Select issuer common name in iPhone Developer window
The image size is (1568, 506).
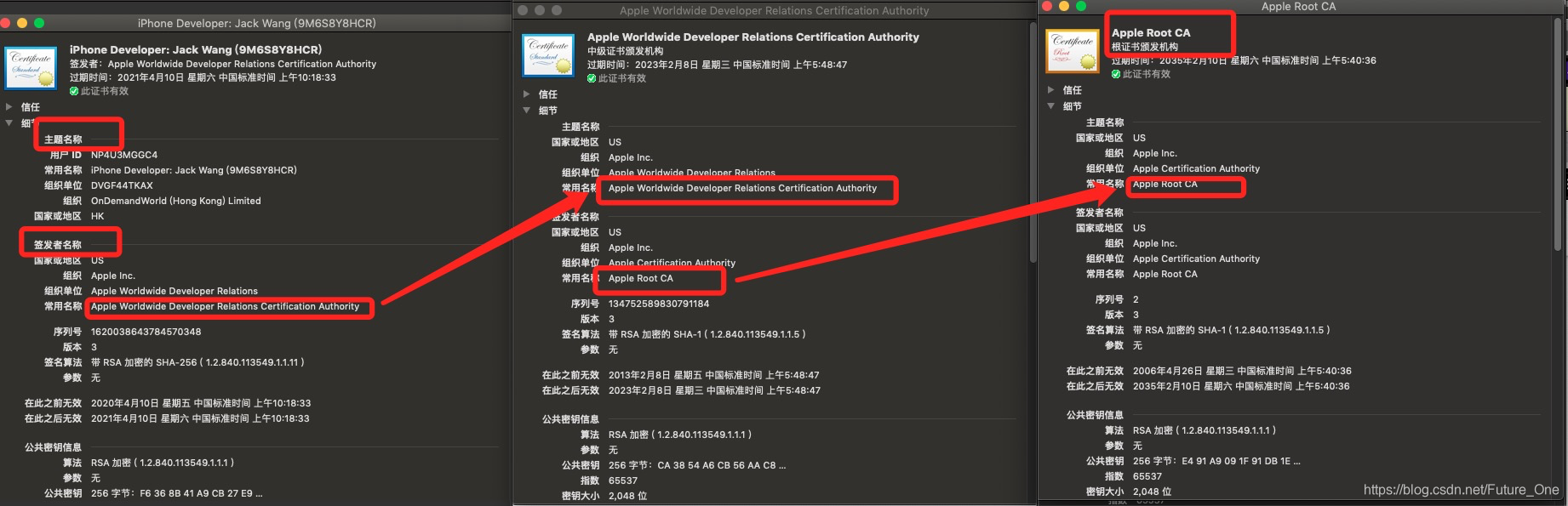click(x=226, y=306)
